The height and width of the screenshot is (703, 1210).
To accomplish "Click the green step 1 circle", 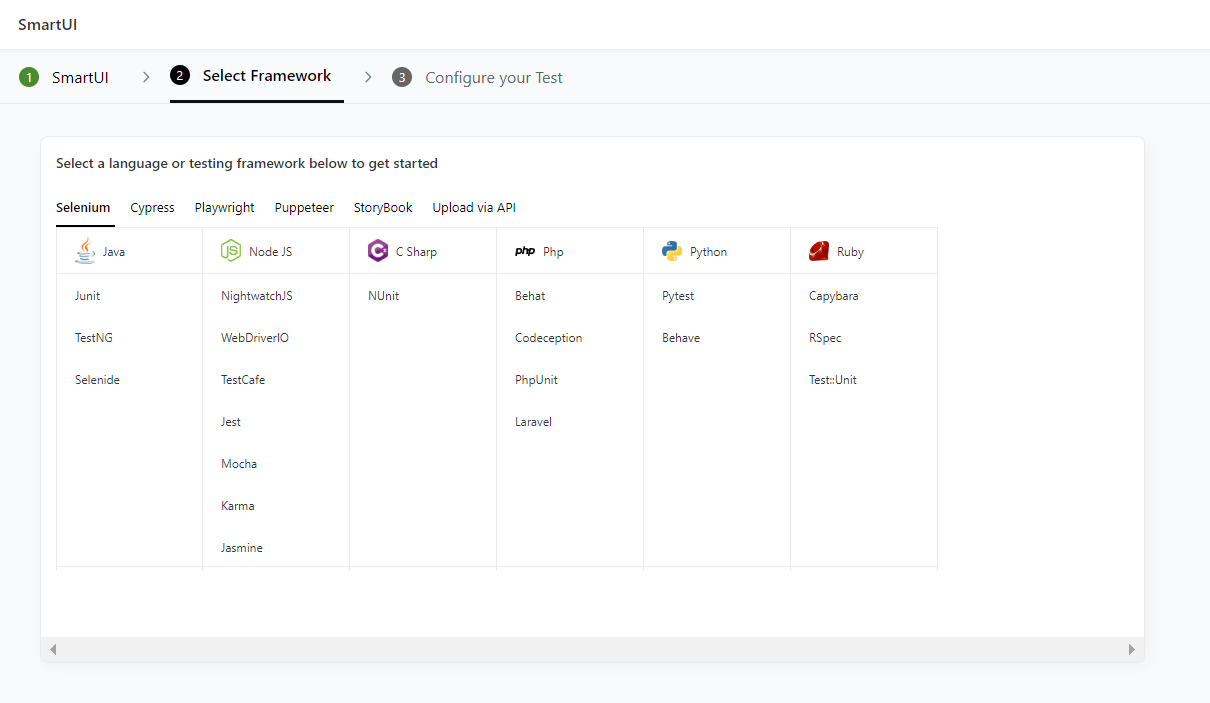I will (x=29, y=77).
